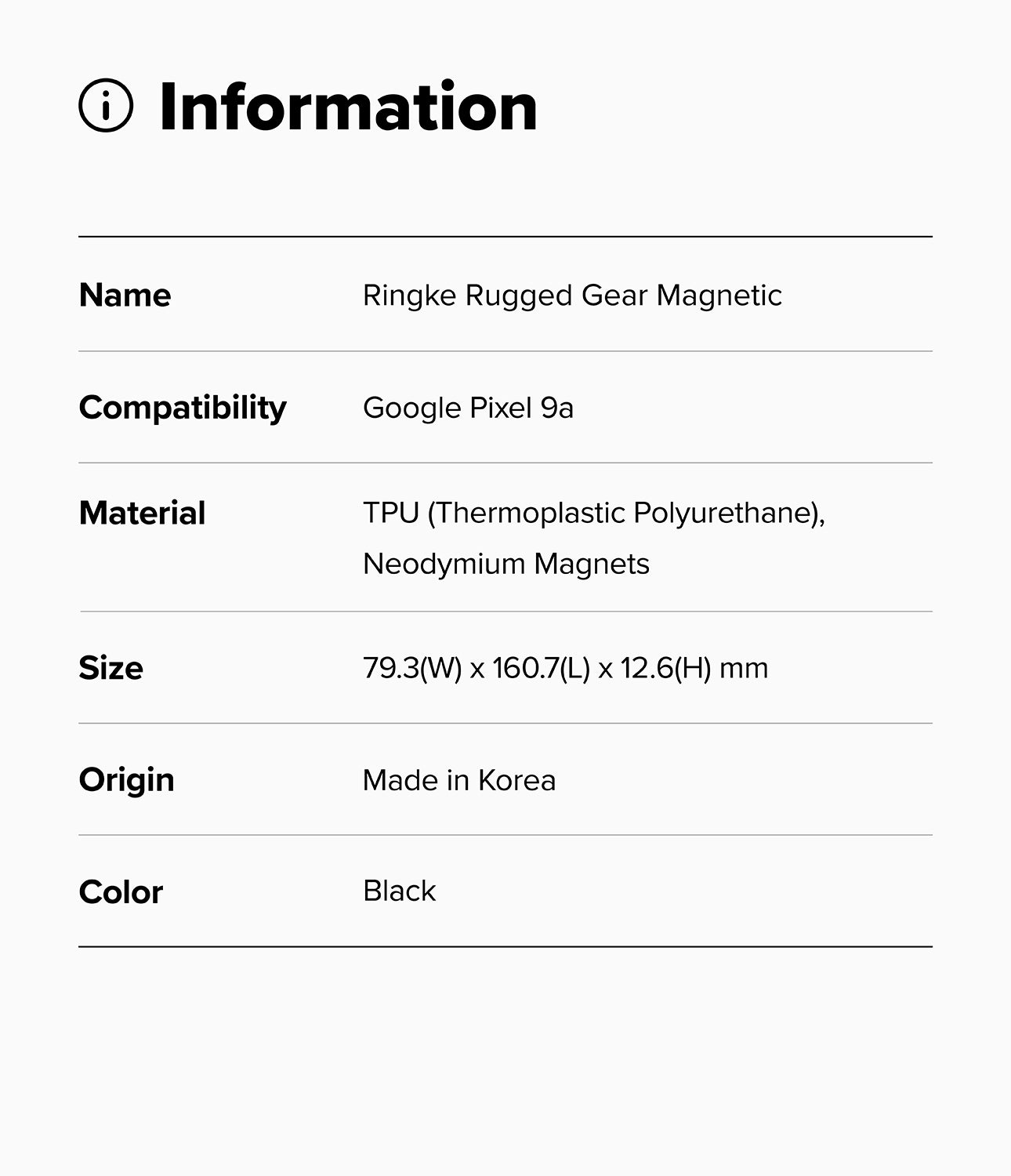This screenshot has width=1011, height=1176.
Task: Click the Neodymium Magnets text
Action: [505, 564]
